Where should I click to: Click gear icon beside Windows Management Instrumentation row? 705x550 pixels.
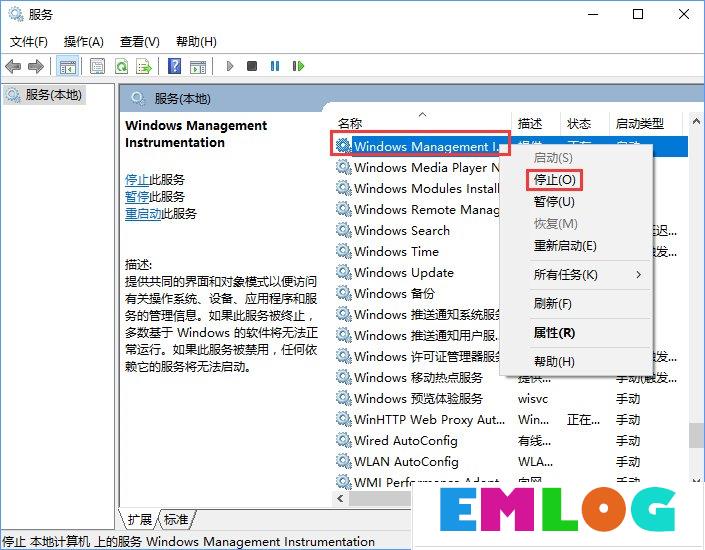(x=344, y=146)
